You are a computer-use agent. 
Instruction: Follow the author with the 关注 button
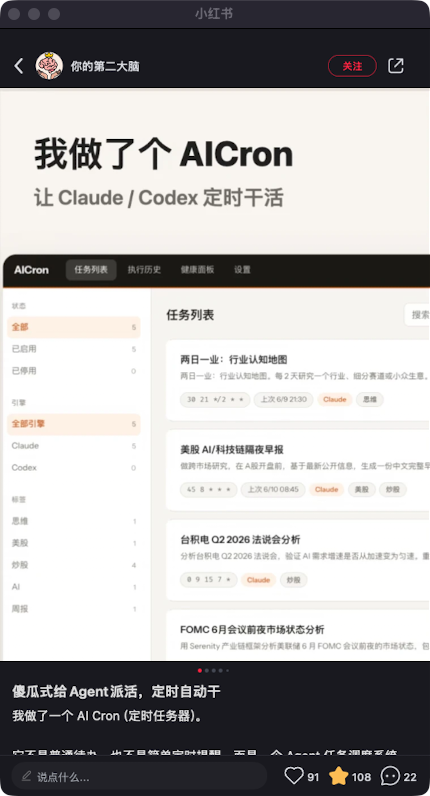point(352,66)
